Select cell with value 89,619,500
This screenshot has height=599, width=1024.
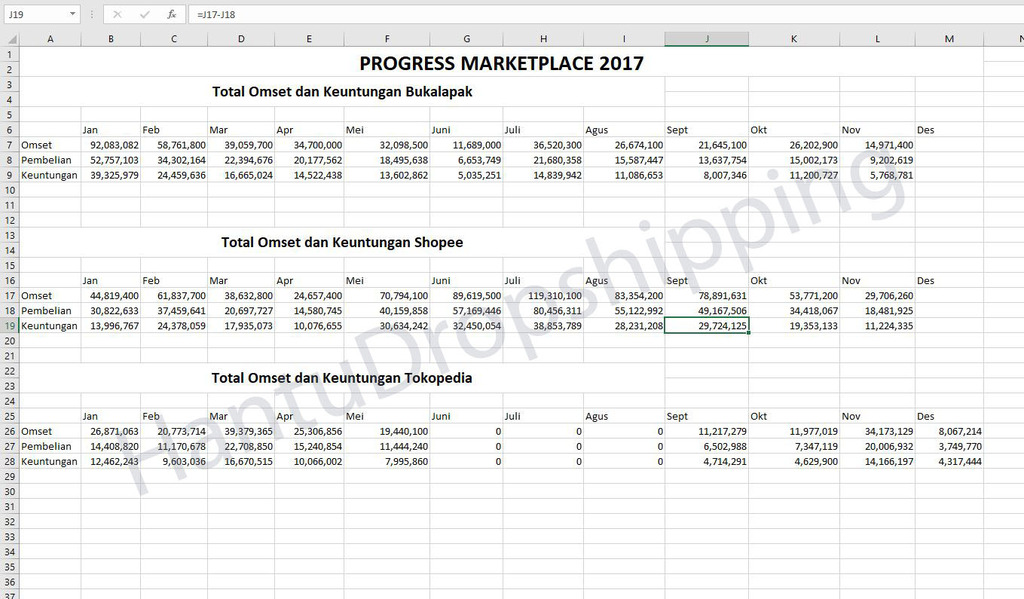pyautogui.click(x=467, y=296)
